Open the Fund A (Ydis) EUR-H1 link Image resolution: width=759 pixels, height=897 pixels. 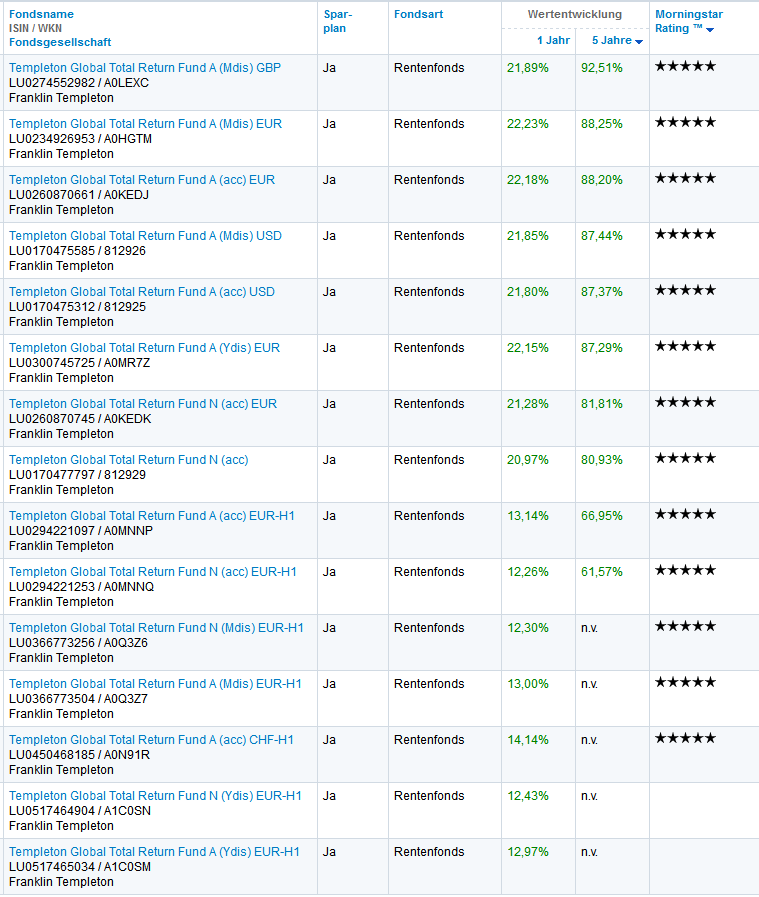(154, 852)
